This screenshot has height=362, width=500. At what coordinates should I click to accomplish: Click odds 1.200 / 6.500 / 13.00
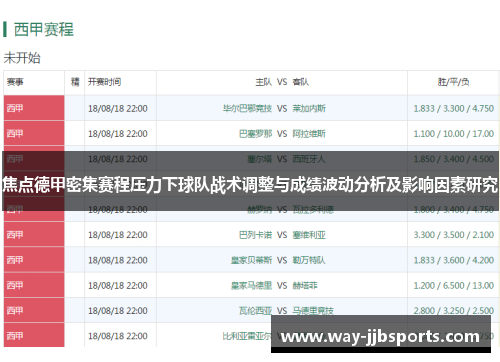coord(453,285)
